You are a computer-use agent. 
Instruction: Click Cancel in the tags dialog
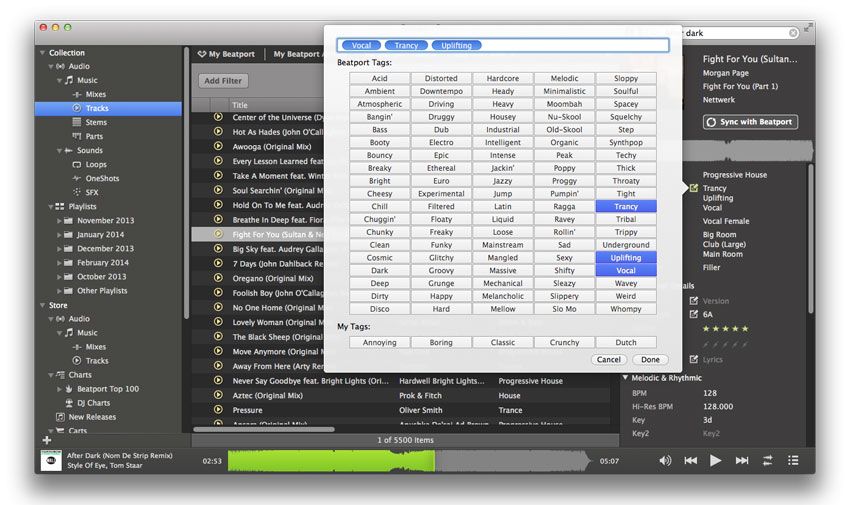[x=609, y=359]
